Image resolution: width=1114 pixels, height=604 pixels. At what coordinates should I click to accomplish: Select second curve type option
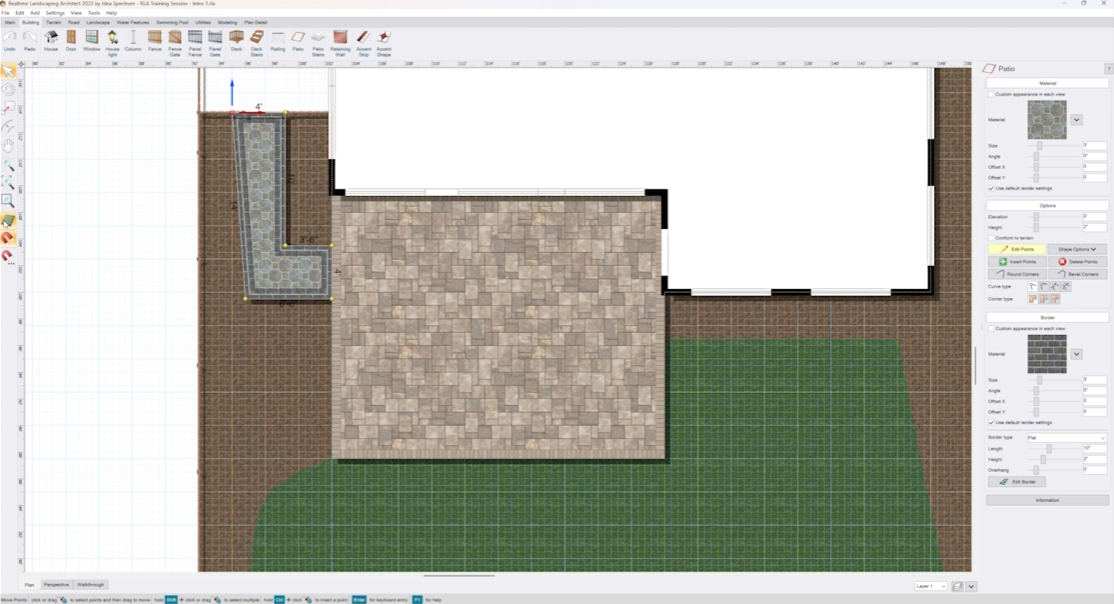point(1044,286)
